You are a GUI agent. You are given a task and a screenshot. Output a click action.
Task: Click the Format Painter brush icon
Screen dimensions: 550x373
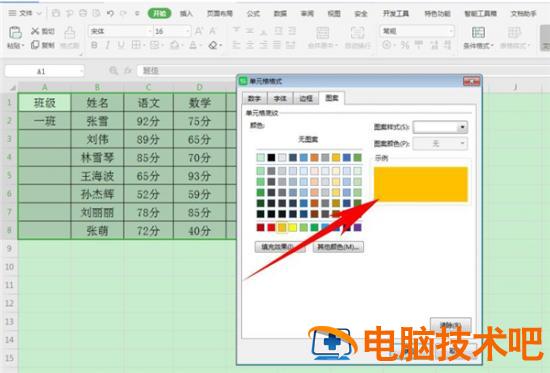tap(70, 33)
